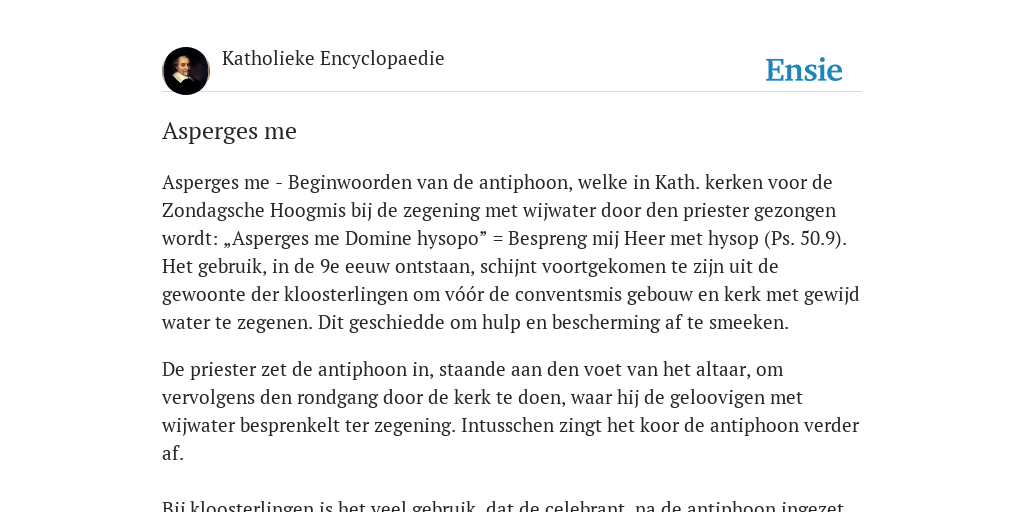
Task: Click the first paragraph starting 'Asperges me - Beginwoorden'
Action: (x=511, y=253)
